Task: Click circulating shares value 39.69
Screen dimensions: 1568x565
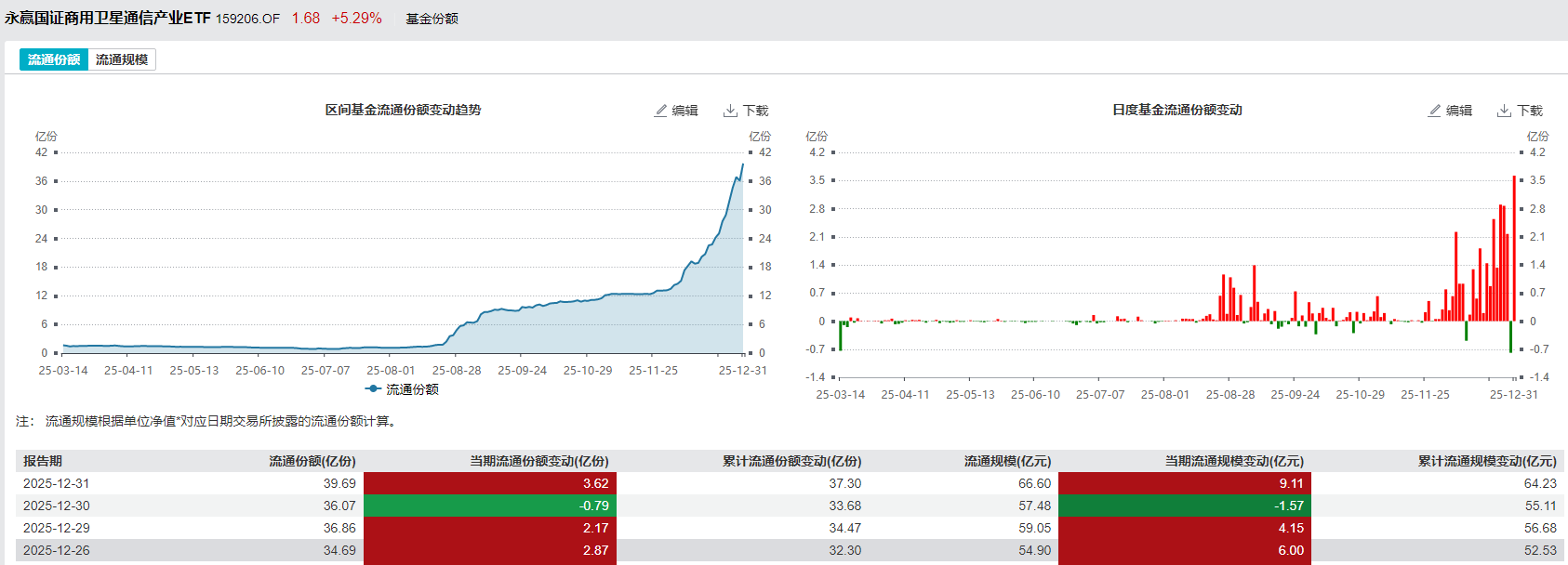Action: pyautogui.click(x=339, y=483)
